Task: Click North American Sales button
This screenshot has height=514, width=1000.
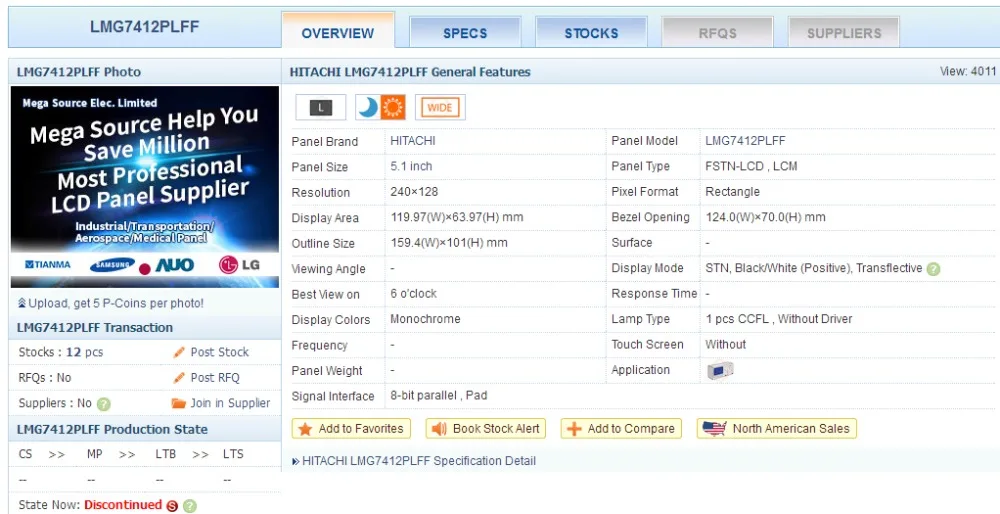Action: click(777, 429)
